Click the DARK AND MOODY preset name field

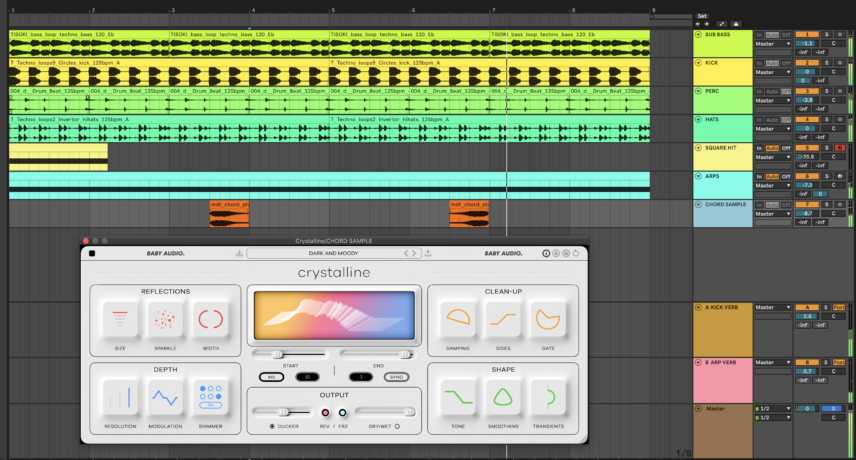(x=333, y=253)
